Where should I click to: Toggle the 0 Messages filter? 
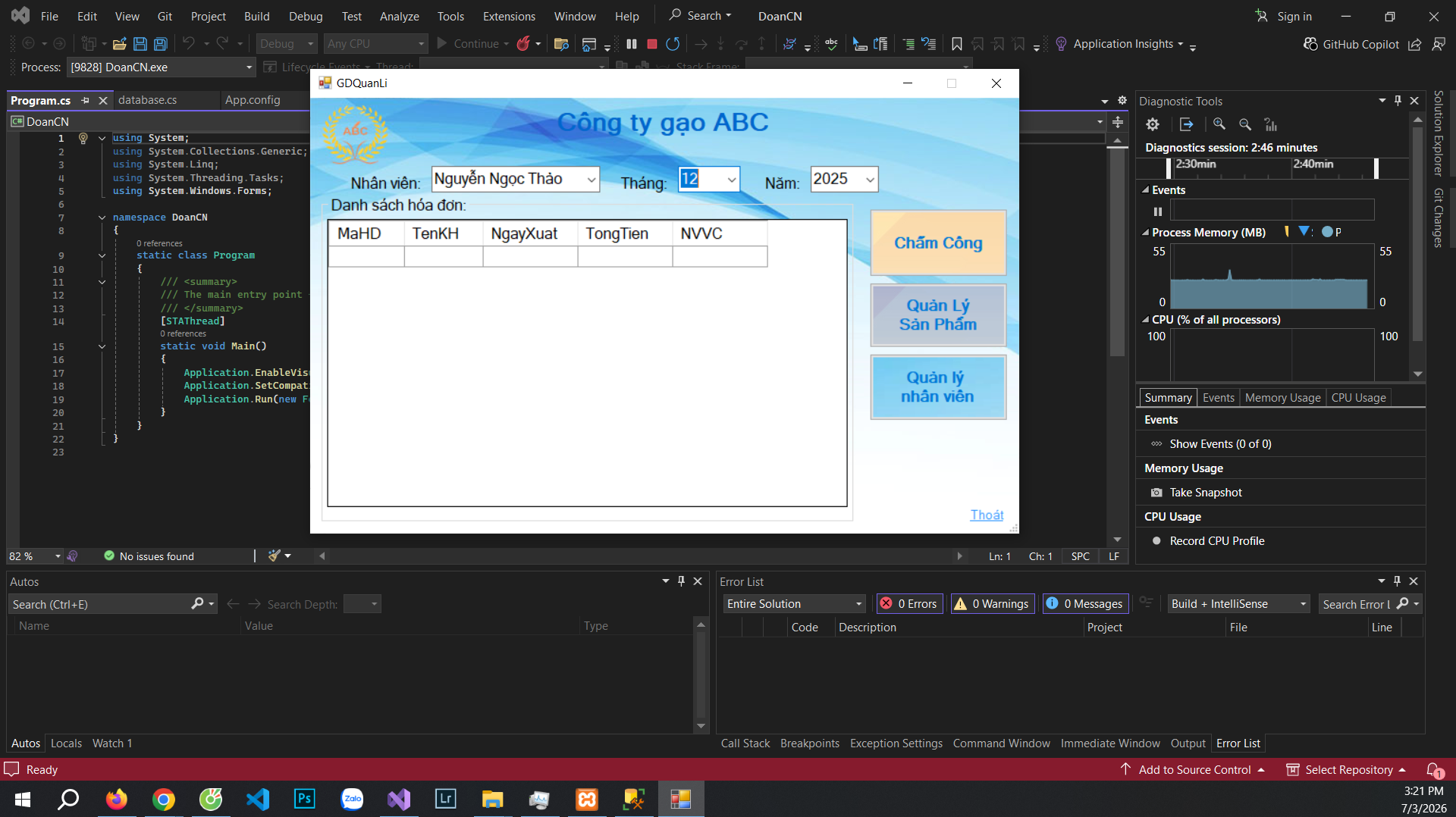pos(1085,604)
